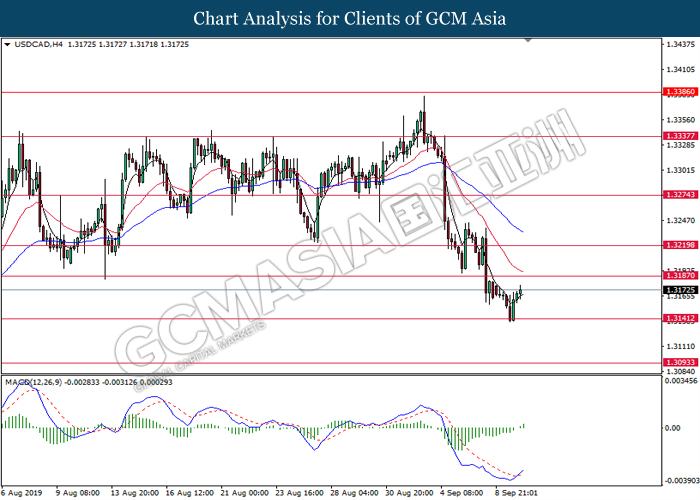Click the 1.34375 price scale value
This screenshot has height=500, width=700.
click(681, 45)
